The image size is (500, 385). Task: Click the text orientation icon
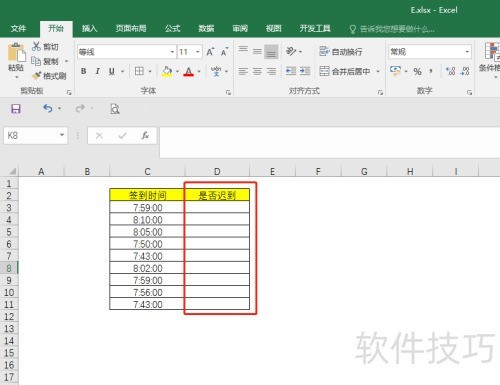(x=291, y=51)
